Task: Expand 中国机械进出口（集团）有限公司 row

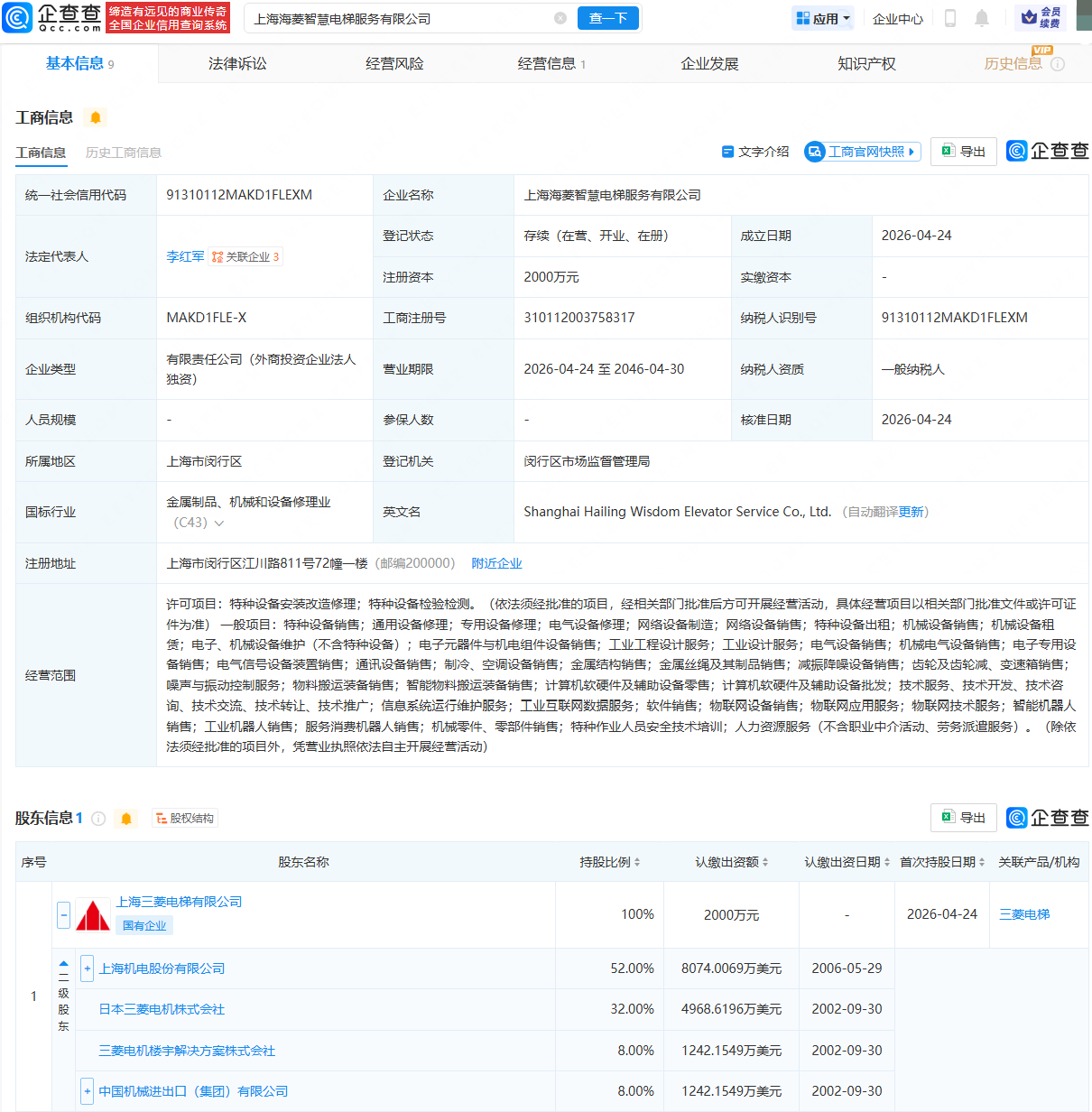Action: point(88,1091)
